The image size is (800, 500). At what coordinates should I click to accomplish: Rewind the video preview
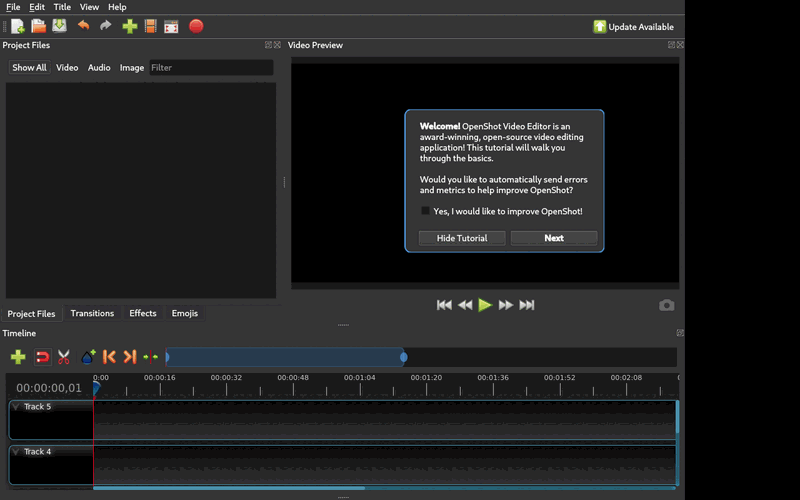(x=465, y=305)
